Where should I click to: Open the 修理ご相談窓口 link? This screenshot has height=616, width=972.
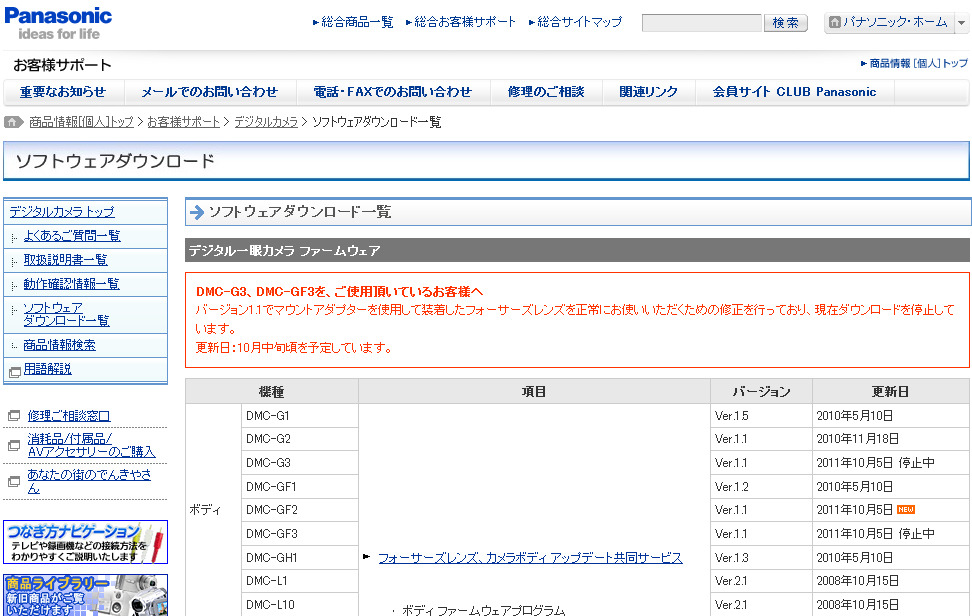pos(69,416)
